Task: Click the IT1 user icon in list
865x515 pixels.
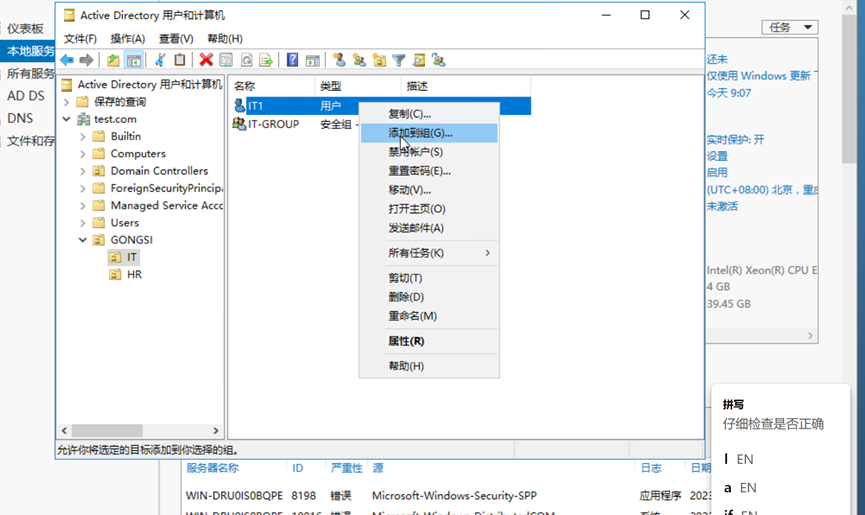Action: coord(239,105)
